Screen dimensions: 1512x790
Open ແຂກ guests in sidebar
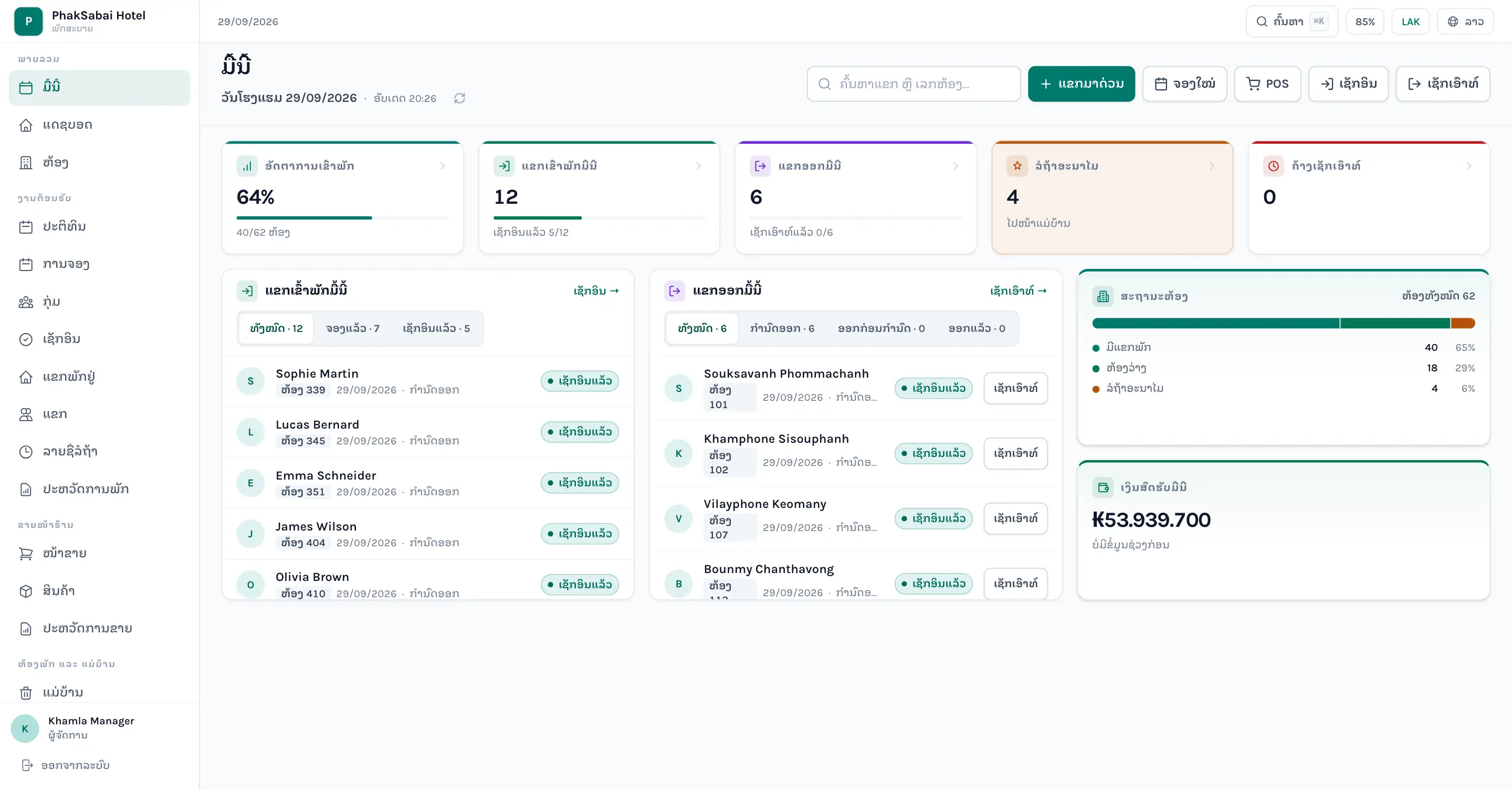pos(99,414)
